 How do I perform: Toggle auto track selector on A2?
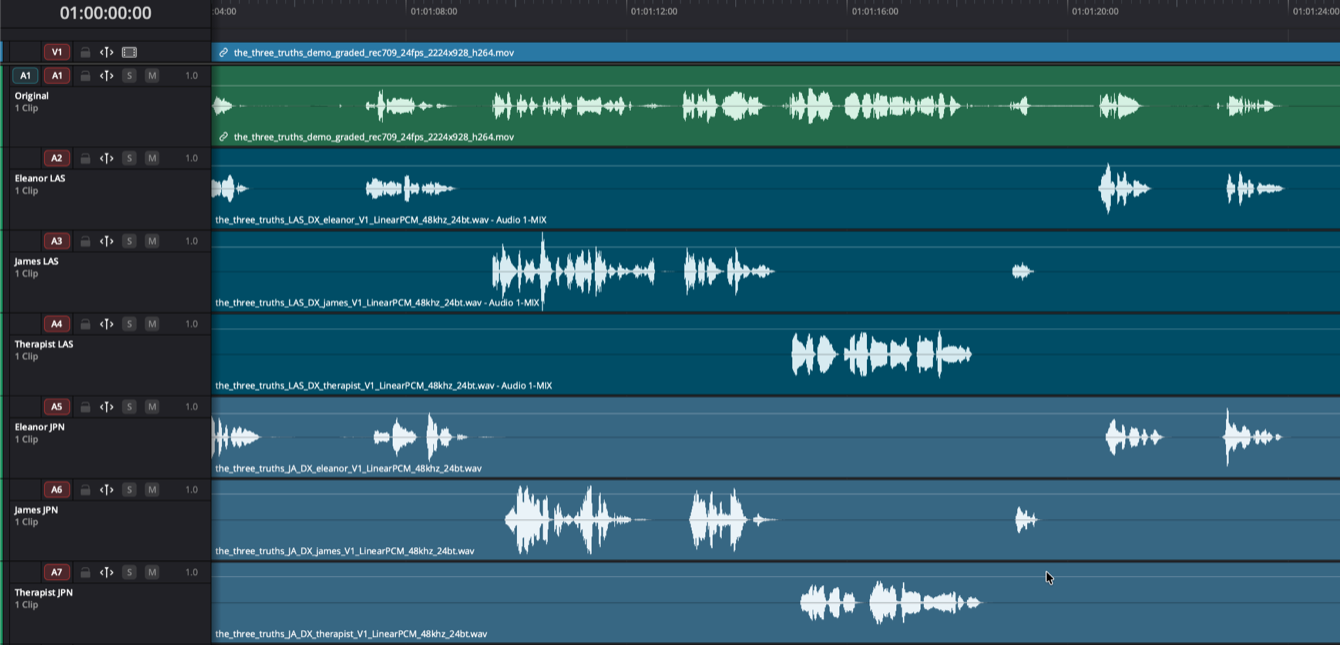[x=106, y=158]
